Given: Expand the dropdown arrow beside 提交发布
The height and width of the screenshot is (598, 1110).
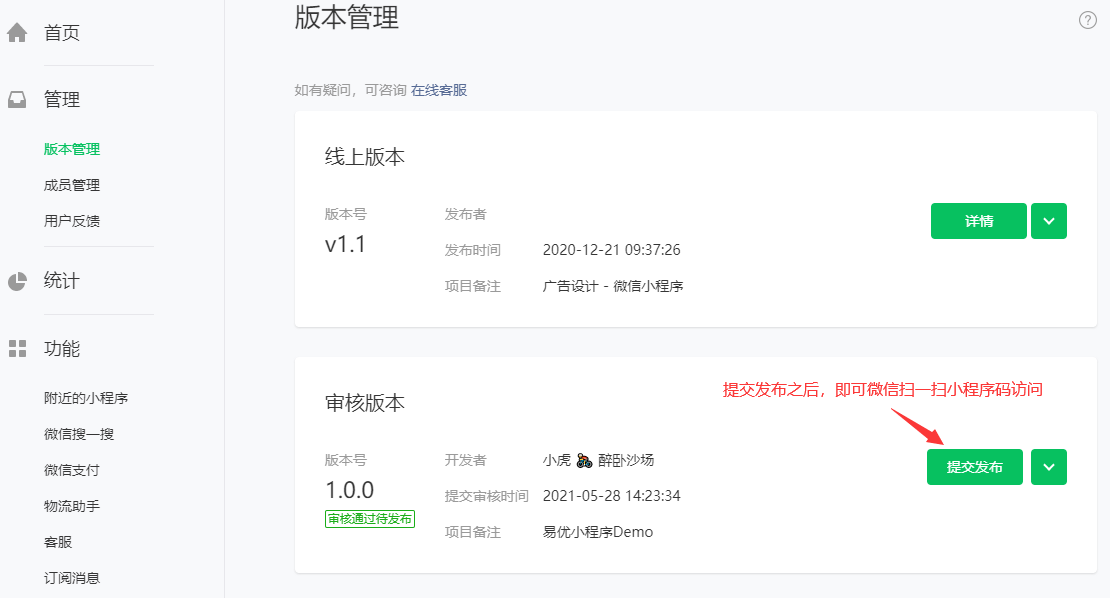Looking at the screenshot, I should (x=1048, y=466).
